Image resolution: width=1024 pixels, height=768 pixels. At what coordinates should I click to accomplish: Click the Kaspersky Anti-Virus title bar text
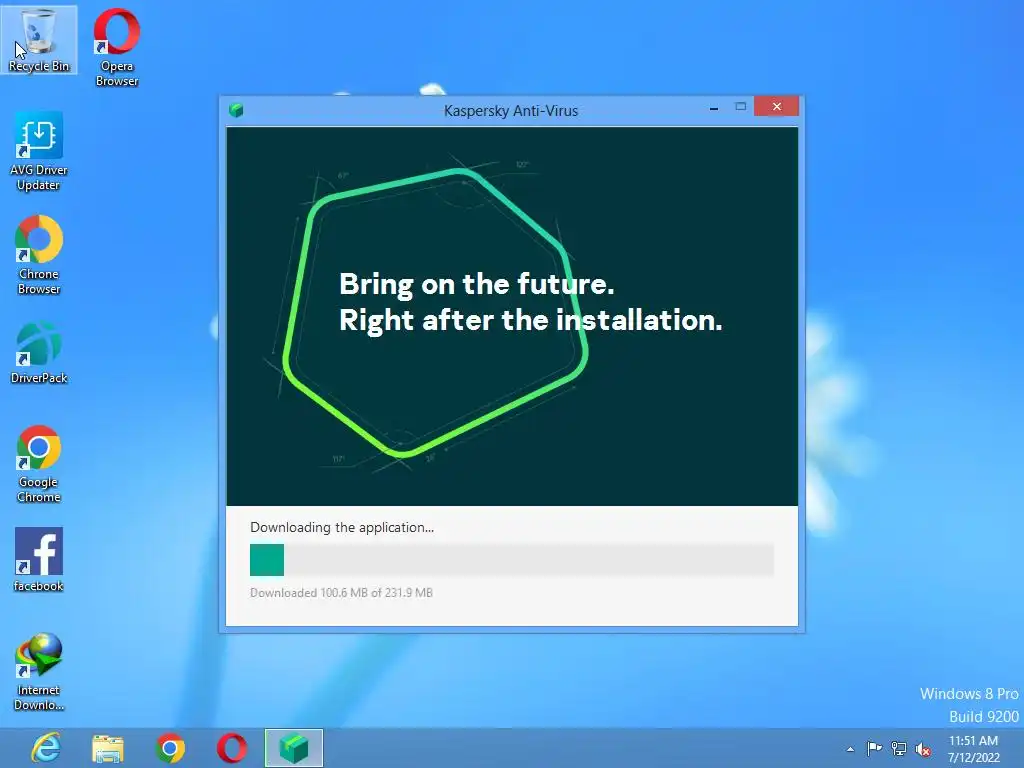click(x=511, y=111)
